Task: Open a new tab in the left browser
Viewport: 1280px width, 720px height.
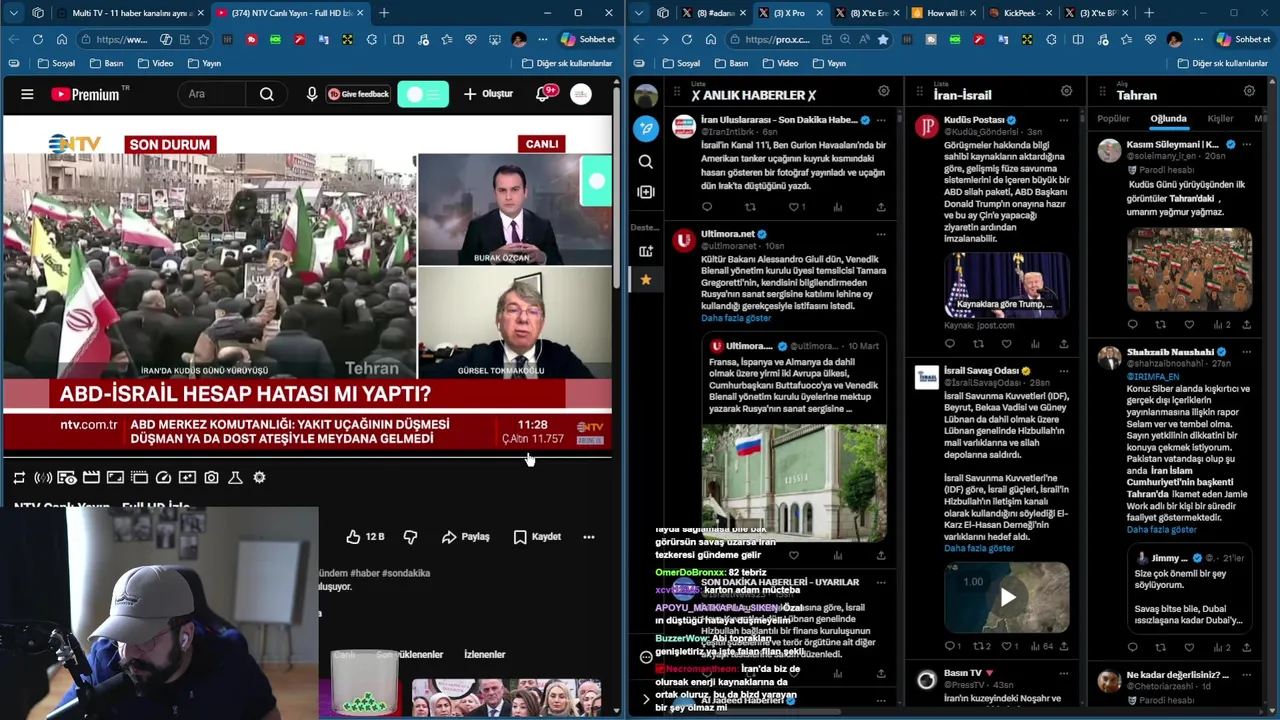Action: pos(384,13)
